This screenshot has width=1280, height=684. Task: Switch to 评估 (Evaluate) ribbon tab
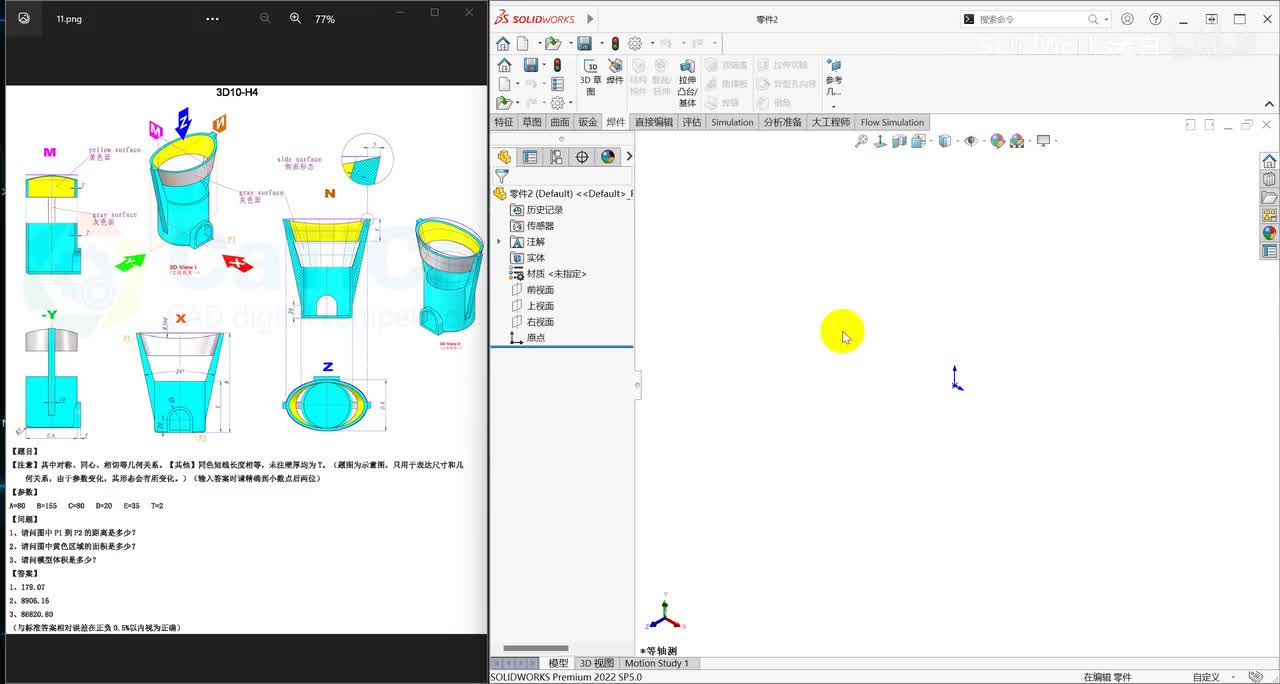point(692,122)
